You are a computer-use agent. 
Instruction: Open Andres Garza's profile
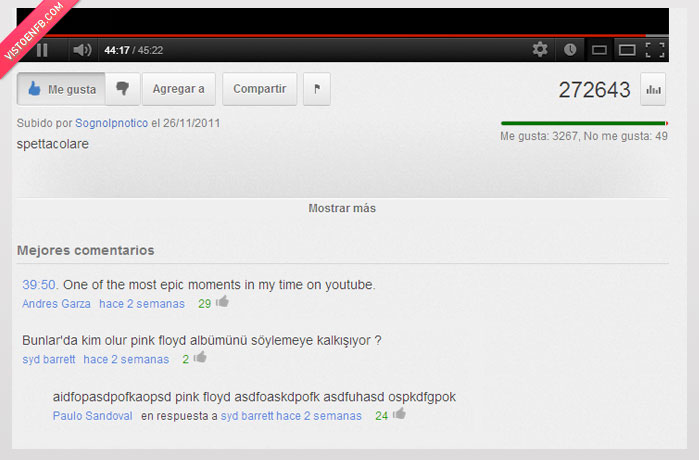56,304
